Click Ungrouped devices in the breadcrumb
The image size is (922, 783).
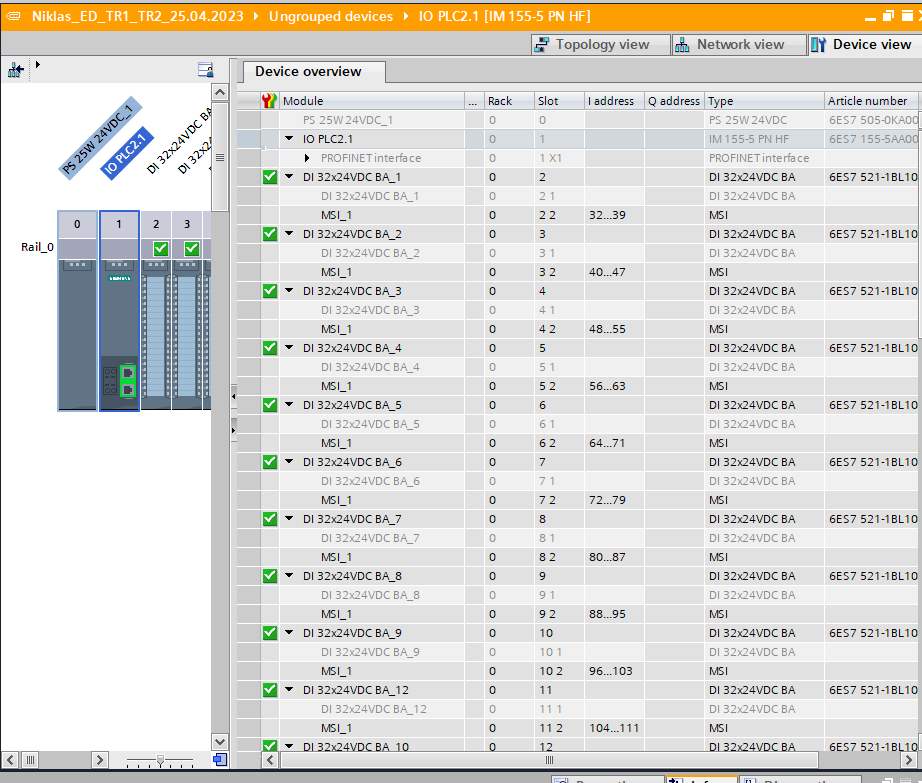(330, 16)
